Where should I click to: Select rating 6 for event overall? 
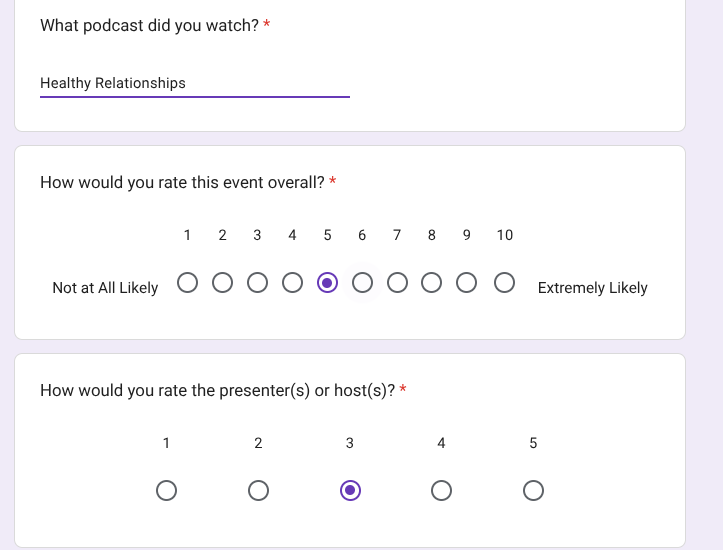(362, 283)
